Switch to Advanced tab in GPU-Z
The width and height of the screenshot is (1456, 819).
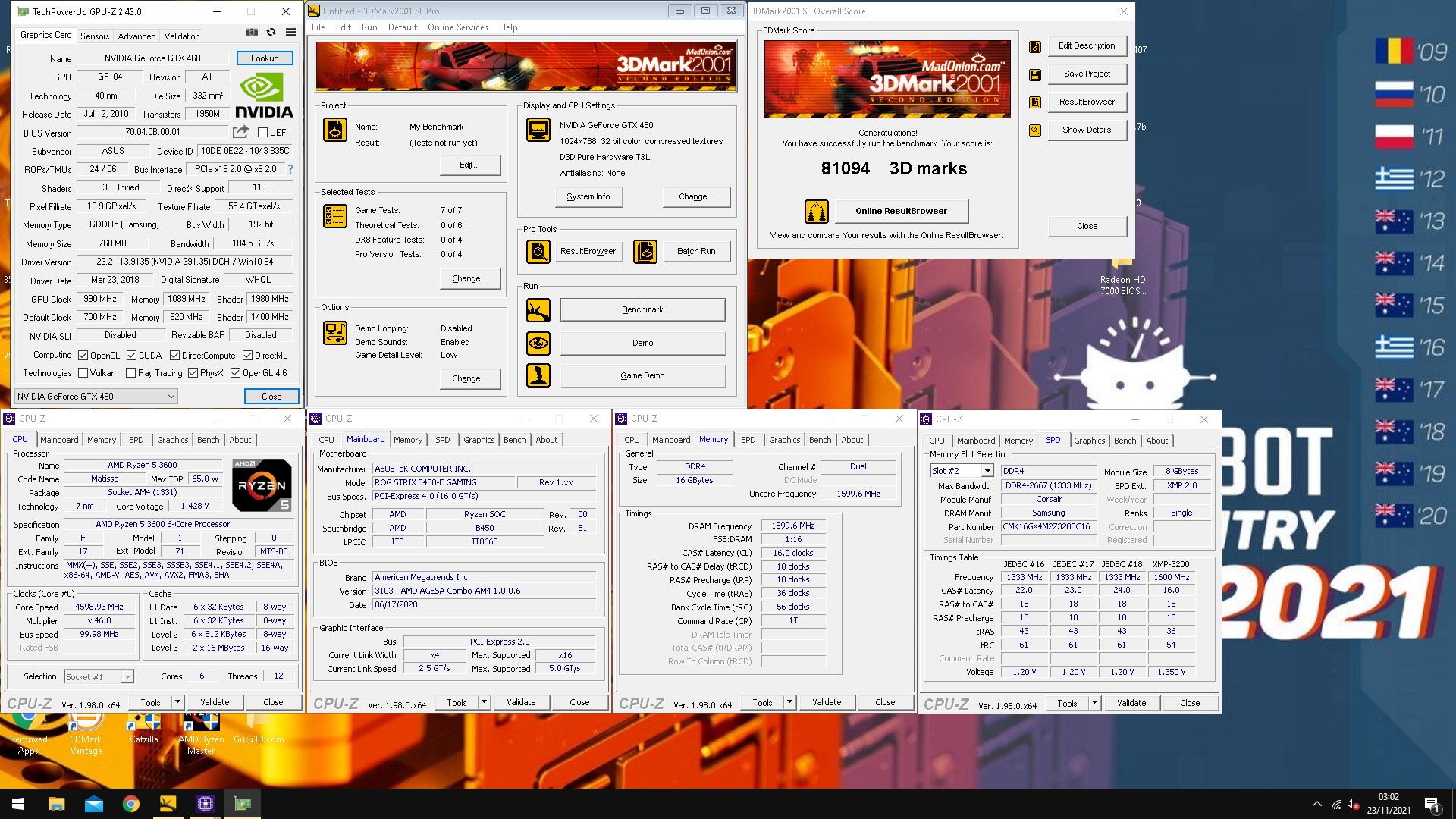click(136, 36)
